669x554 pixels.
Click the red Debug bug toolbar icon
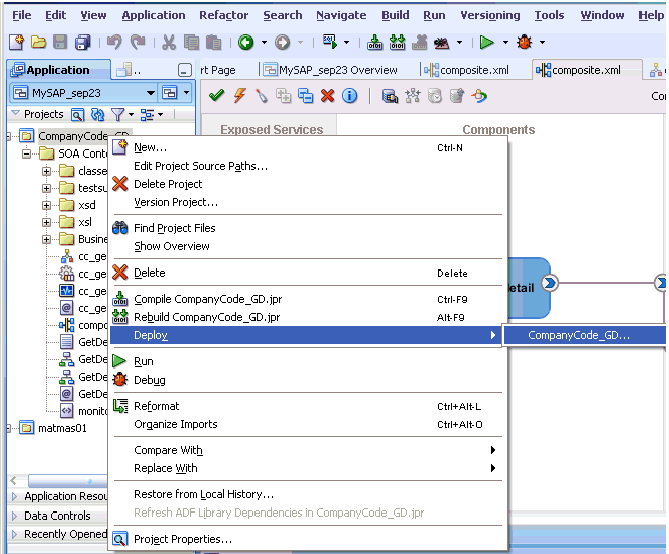click(x=524, y=42)
